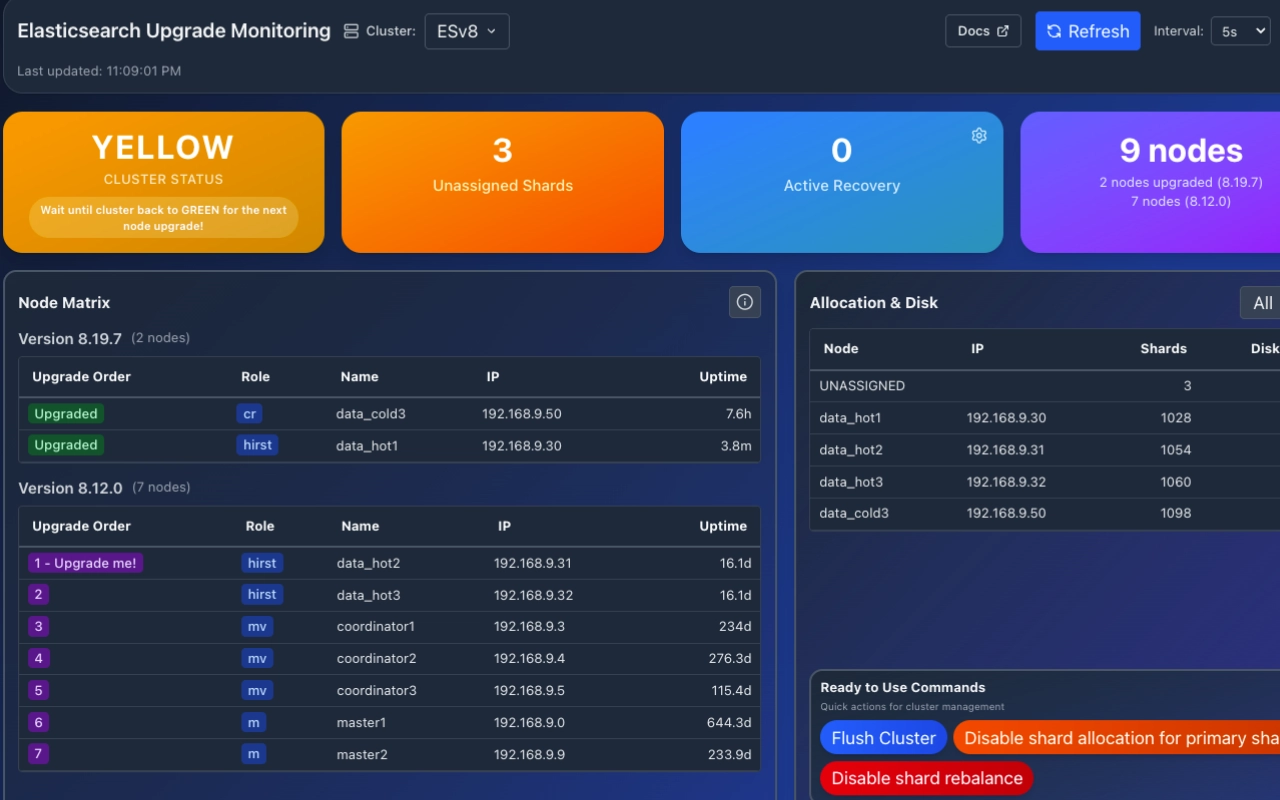Click IP 192.168.9.50 in the Node Matrix
Screen dimensions: 1280x800
(522, 414)
